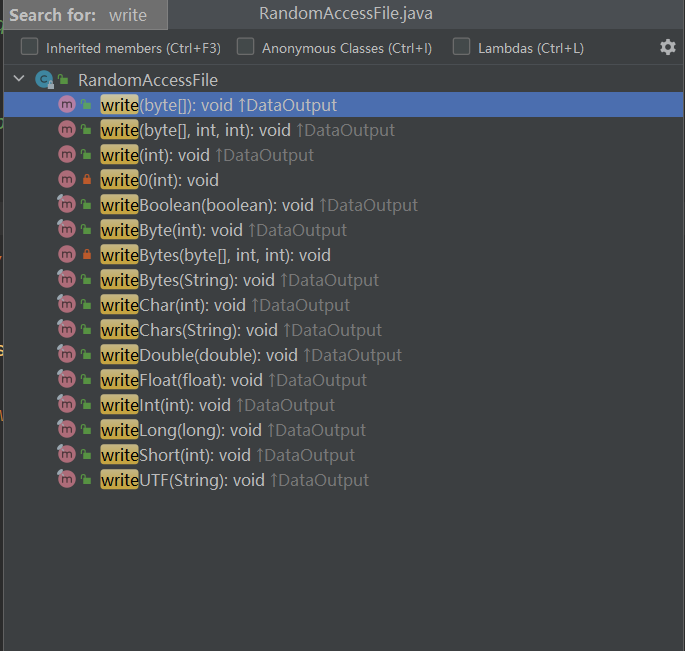This screenshot has height=651, width=685.
Task: Enable the Lambdas checkbox
Action: [x=461, y=47]
